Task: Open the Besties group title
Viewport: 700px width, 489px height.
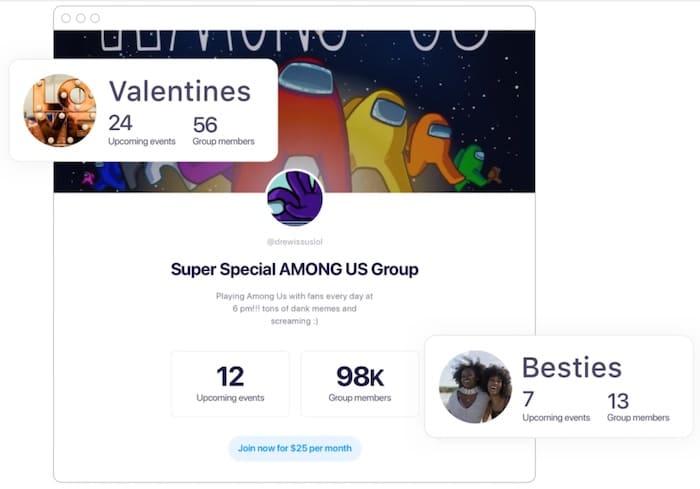Action: click(x=572, y=367)
